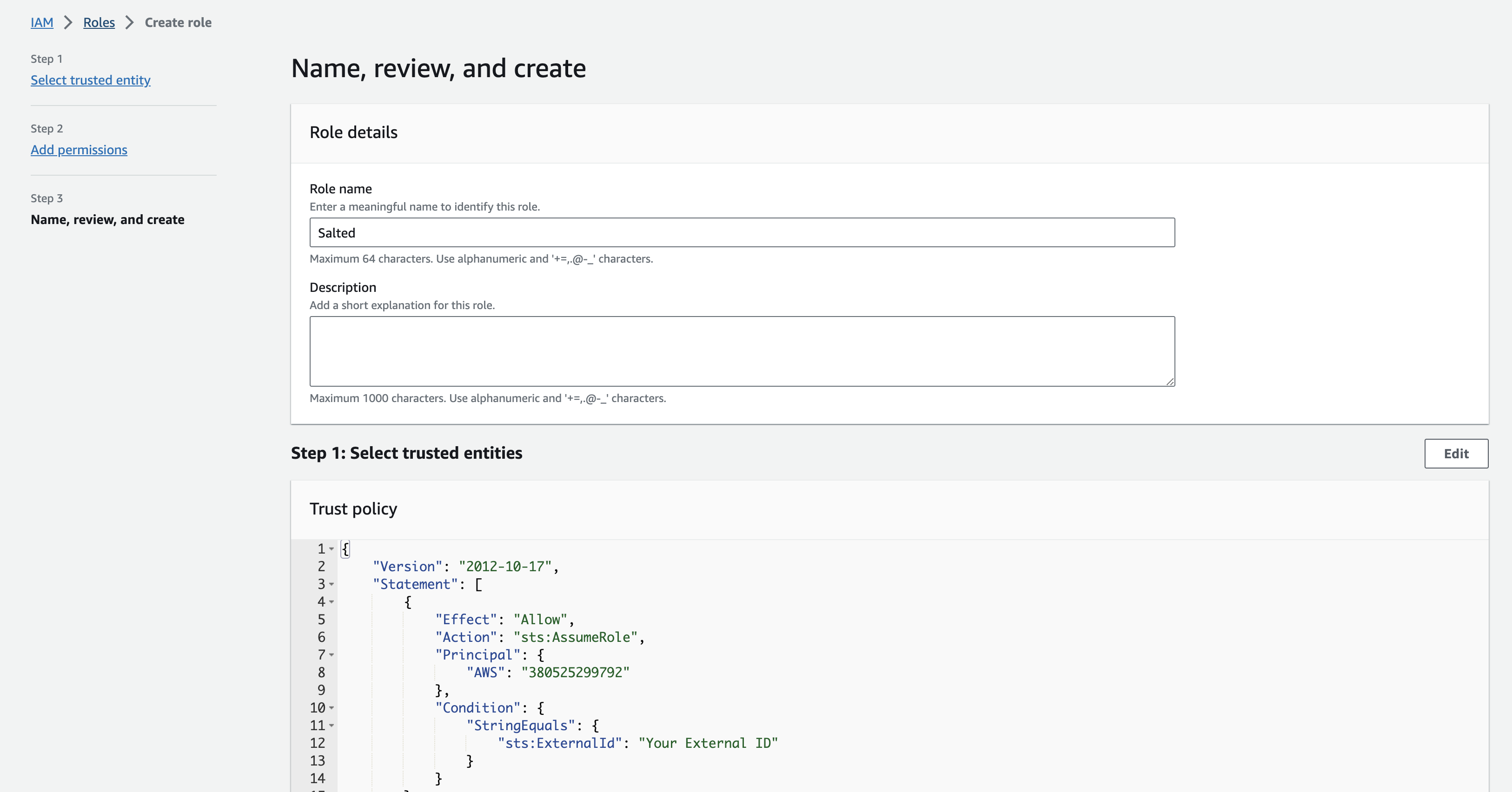Collapse the StringEquals fold on line 11
This screenshot has height=792, width=1512.
332,726
